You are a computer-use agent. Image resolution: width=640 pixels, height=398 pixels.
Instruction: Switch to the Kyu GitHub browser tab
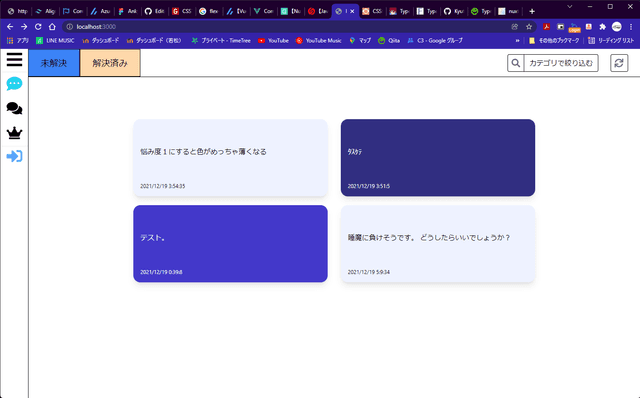[x=454, y=11]
